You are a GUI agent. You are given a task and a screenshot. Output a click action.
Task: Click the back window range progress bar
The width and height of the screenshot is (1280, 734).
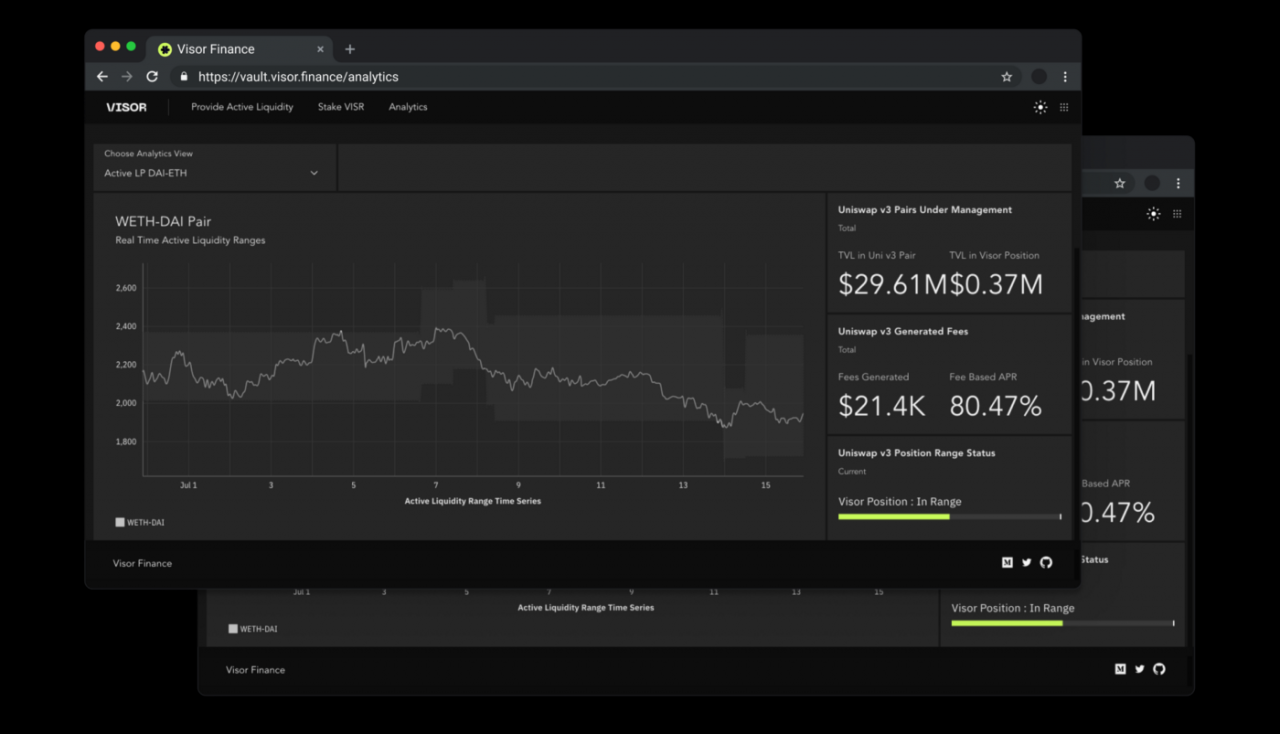[x=1063, y=623]
